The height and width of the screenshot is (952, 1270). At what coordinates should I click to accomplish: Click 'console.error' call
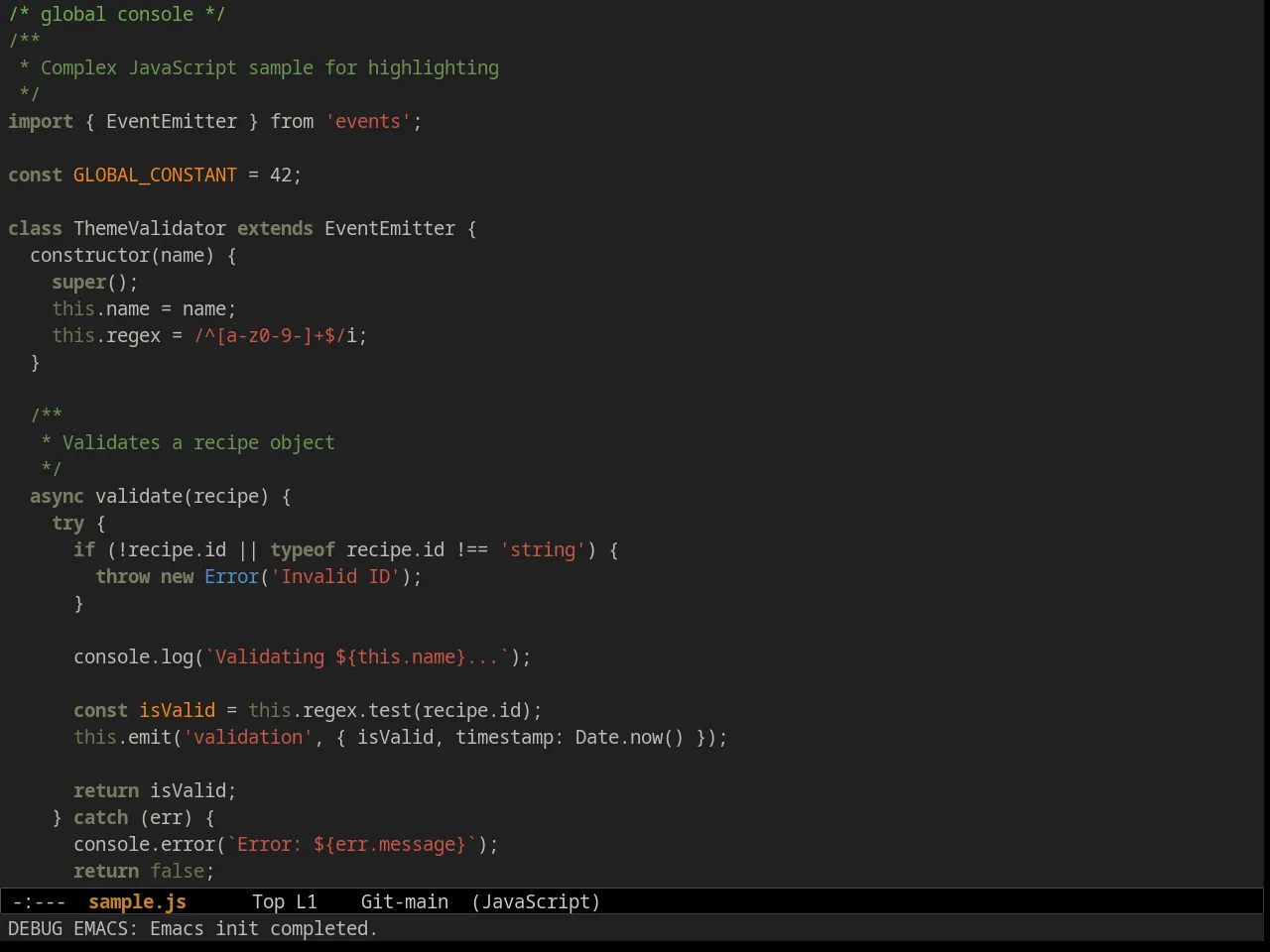point(144,844)
